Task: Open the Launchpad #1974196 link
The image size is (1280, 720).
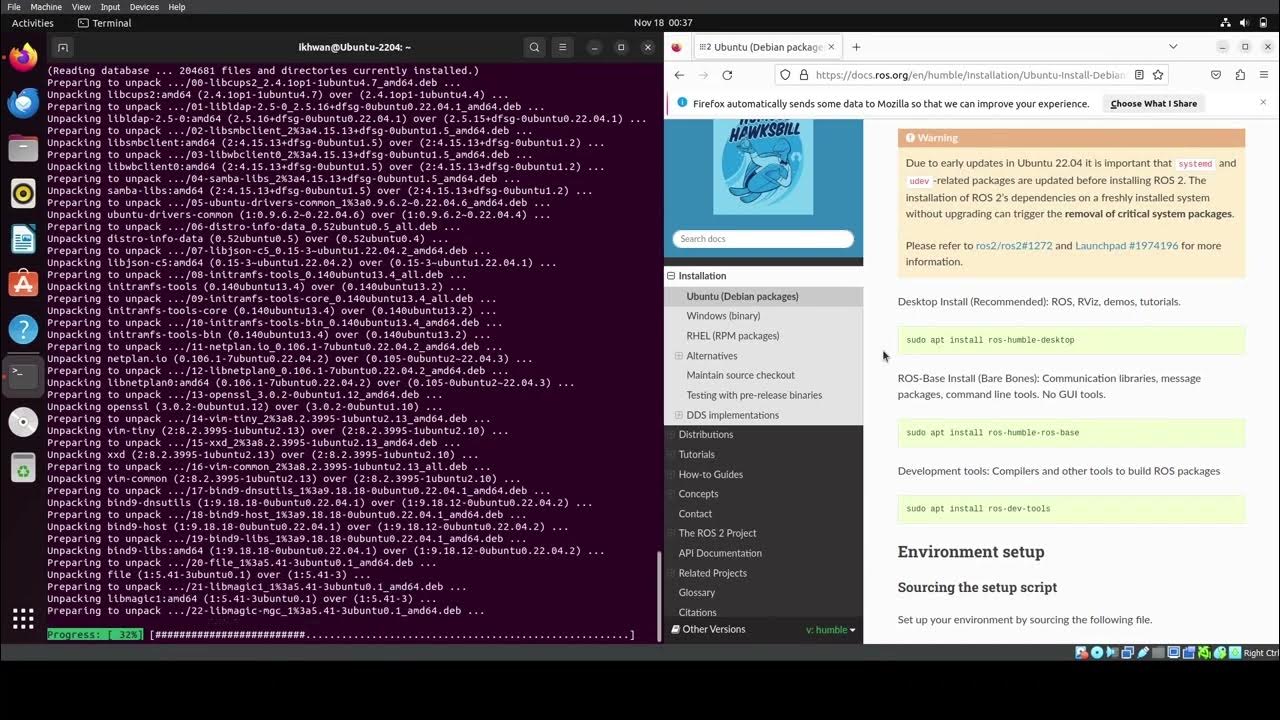Action: [x=1127, y=246]
